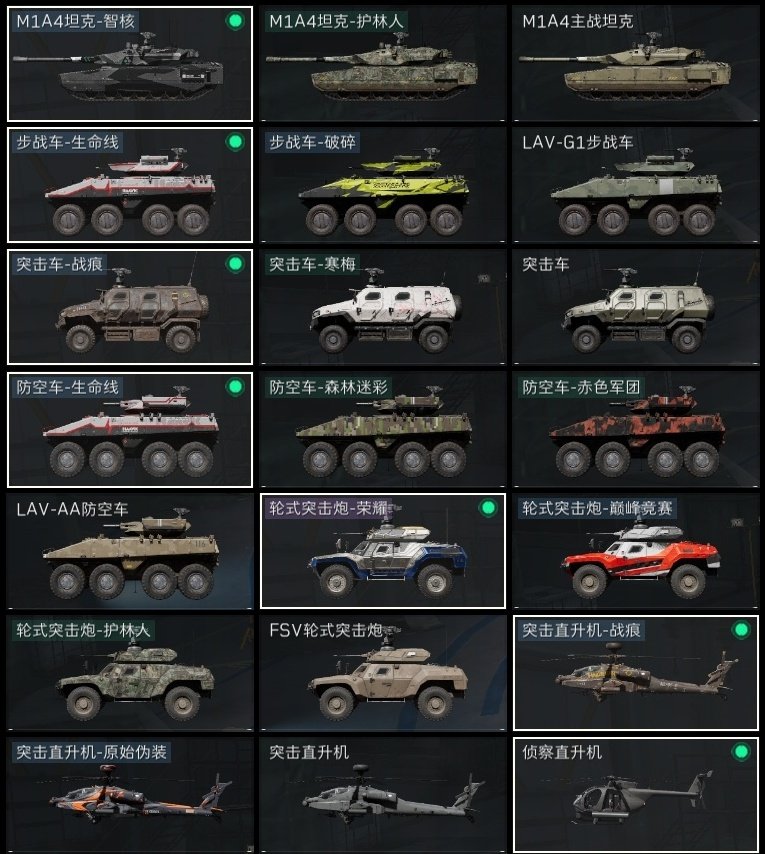Click the green equipped dot on 防空车-生命线
Screen dimensions: 765x854
[235, 387]
